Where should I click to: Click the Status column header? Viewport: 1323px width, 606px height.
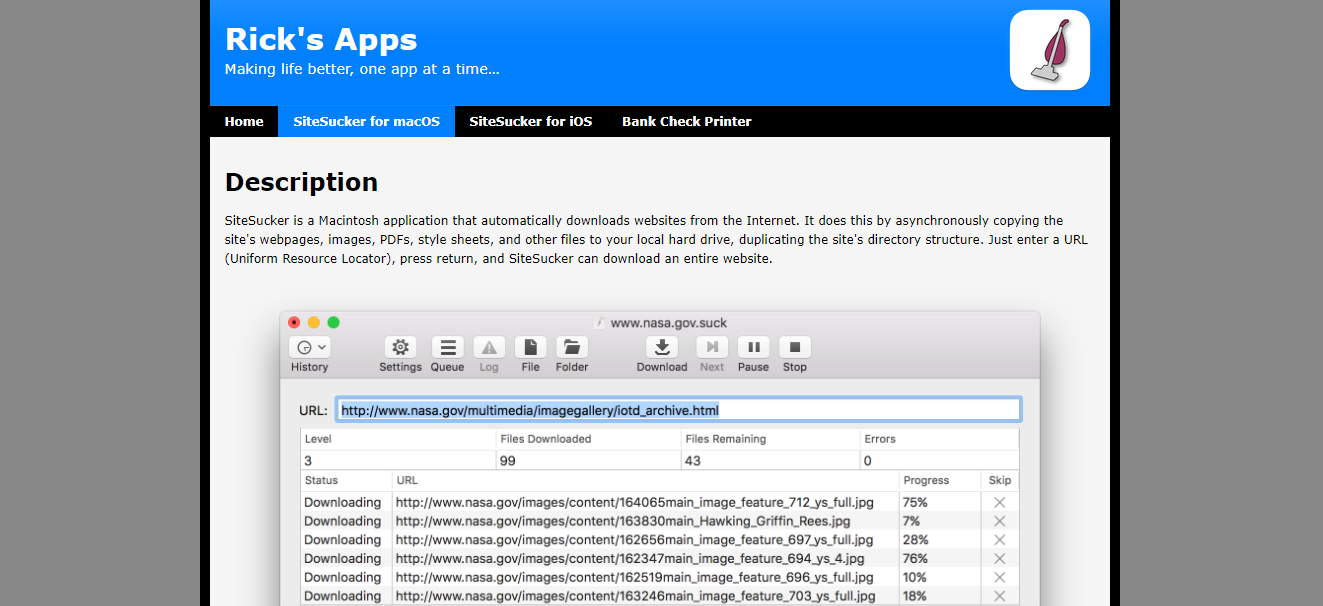[321, 480]
